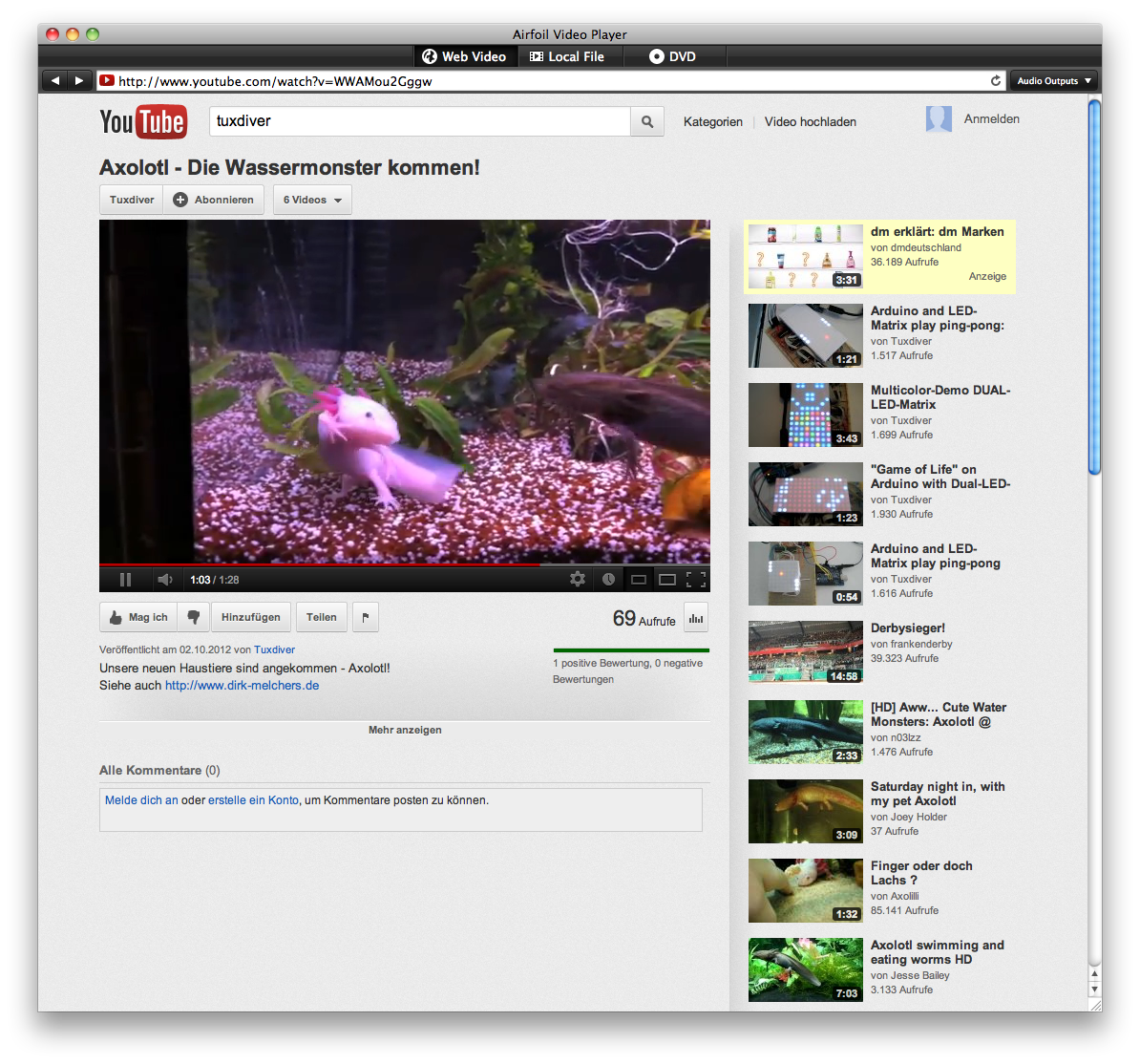Viewport: 1140px width, 1064px height.
Task: Click the von frankenderby channel name
Action: pos(912,645)
